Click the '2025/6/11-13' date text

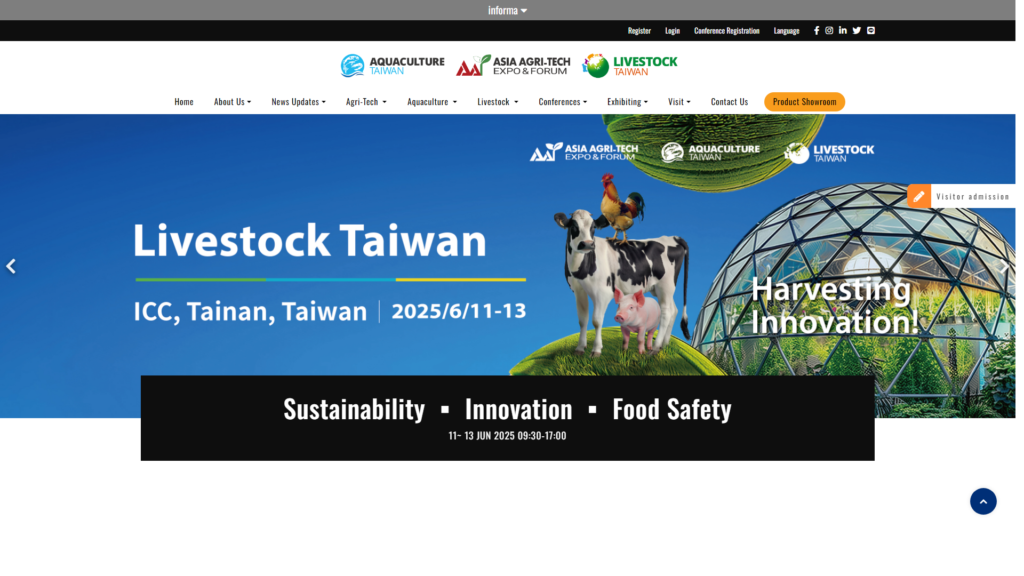click(x=459, y=311)
